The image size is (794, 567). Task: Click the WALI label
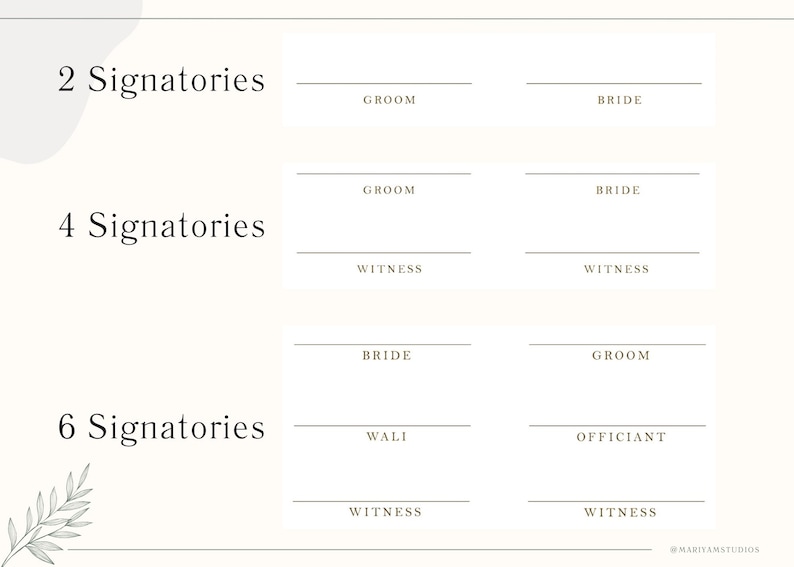387,436
